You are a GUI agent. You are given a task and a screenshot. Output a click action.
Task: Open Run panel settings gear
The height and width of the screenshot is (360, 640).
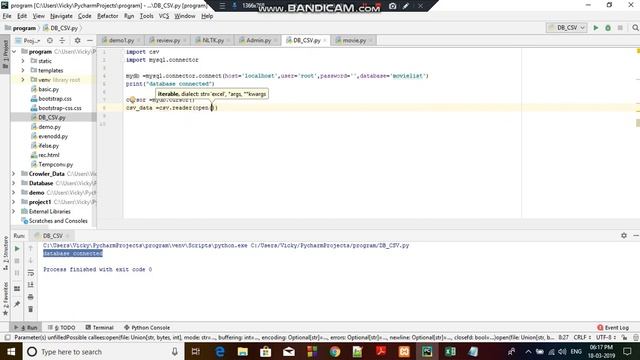click(624, 236)
